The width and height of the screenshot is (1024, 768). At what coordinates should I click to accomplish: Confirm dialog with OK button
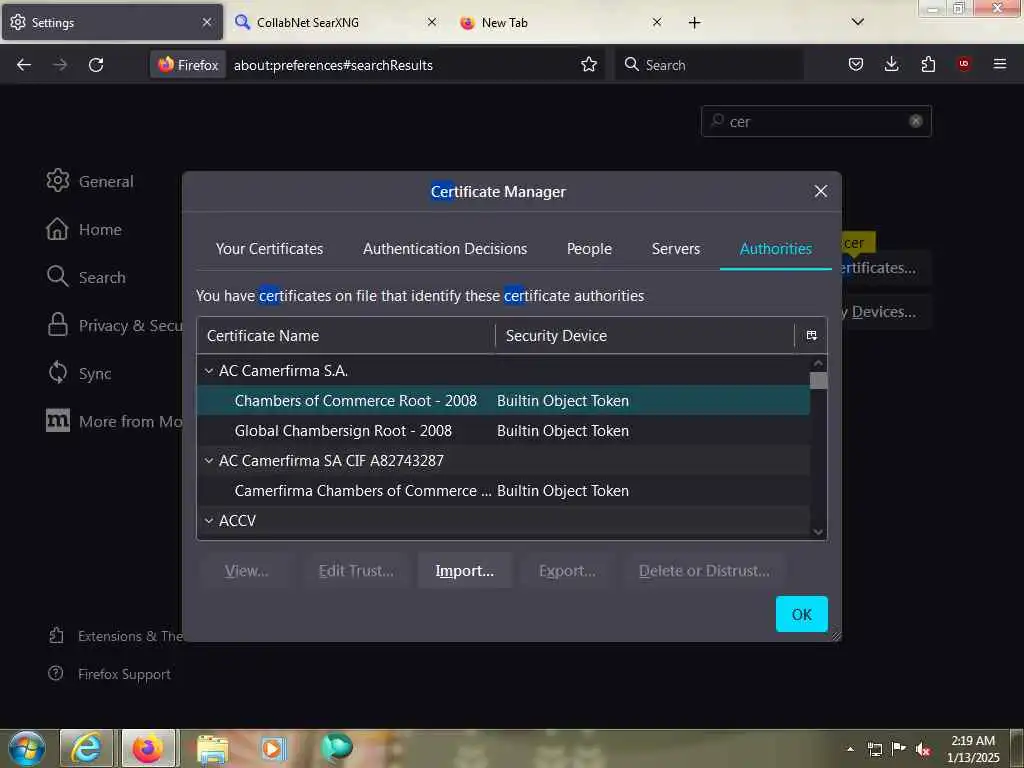[x=801, y=614]
